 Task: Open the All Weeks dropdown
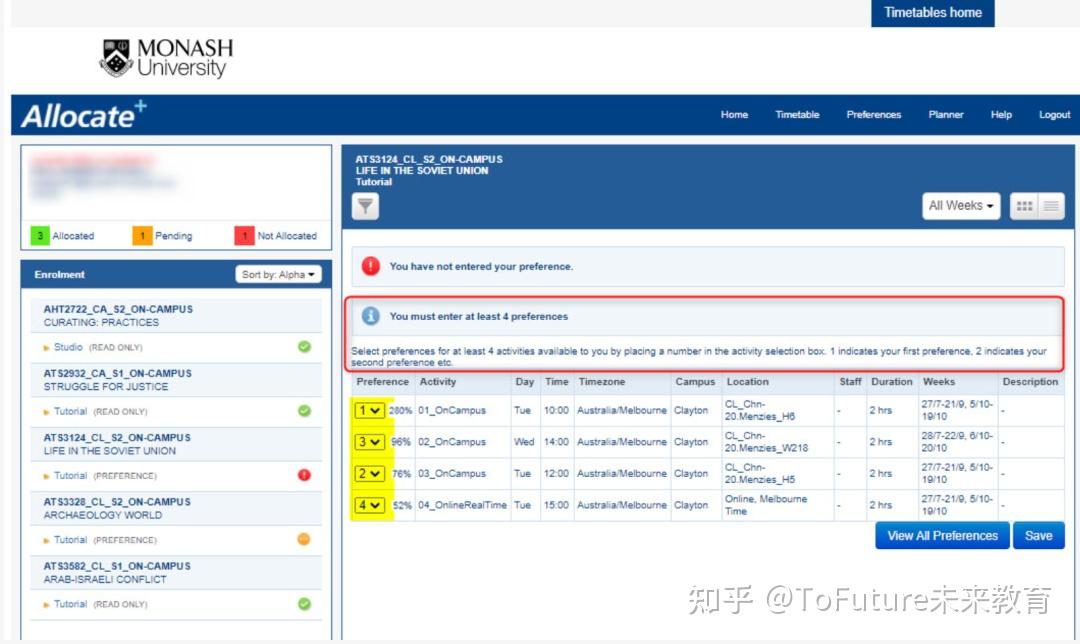[959, 205]
